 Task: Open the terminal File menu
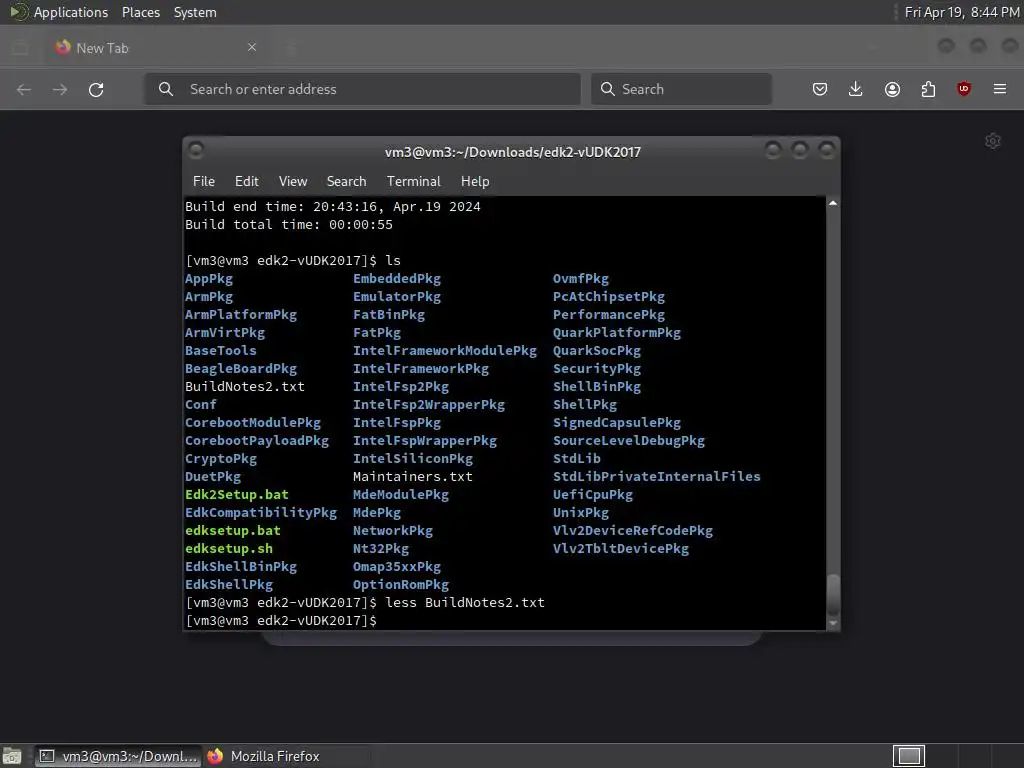(x=204, y=182)
